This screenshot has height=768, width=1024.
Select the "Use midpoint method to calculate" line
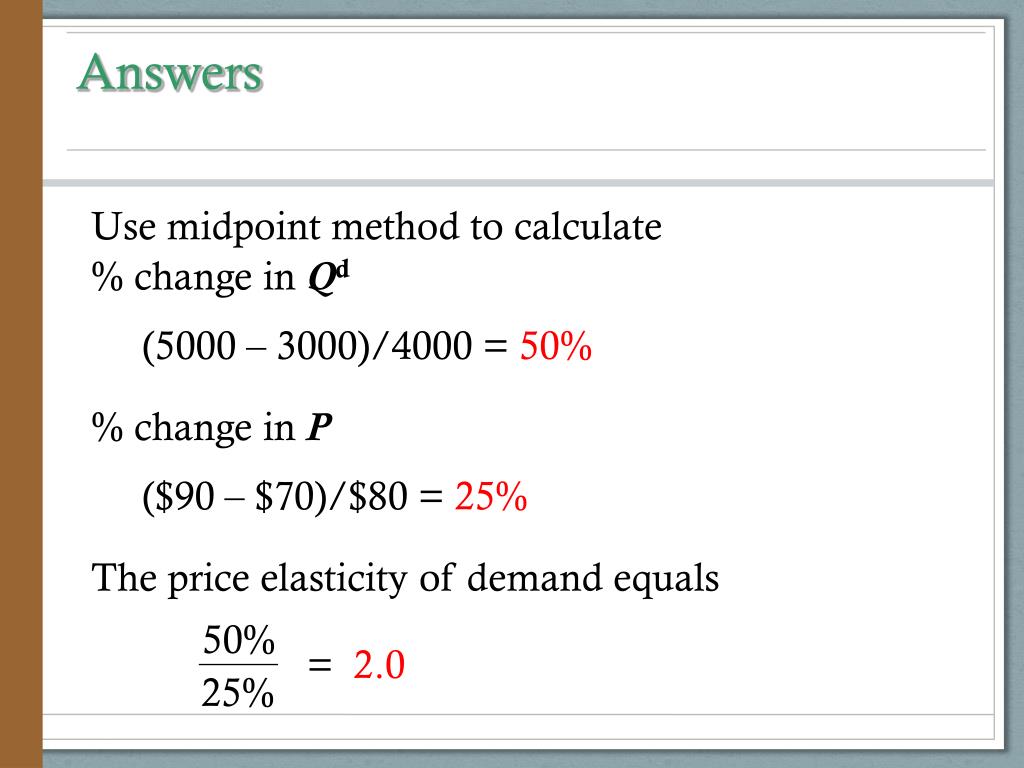click(x=377, y=227)
